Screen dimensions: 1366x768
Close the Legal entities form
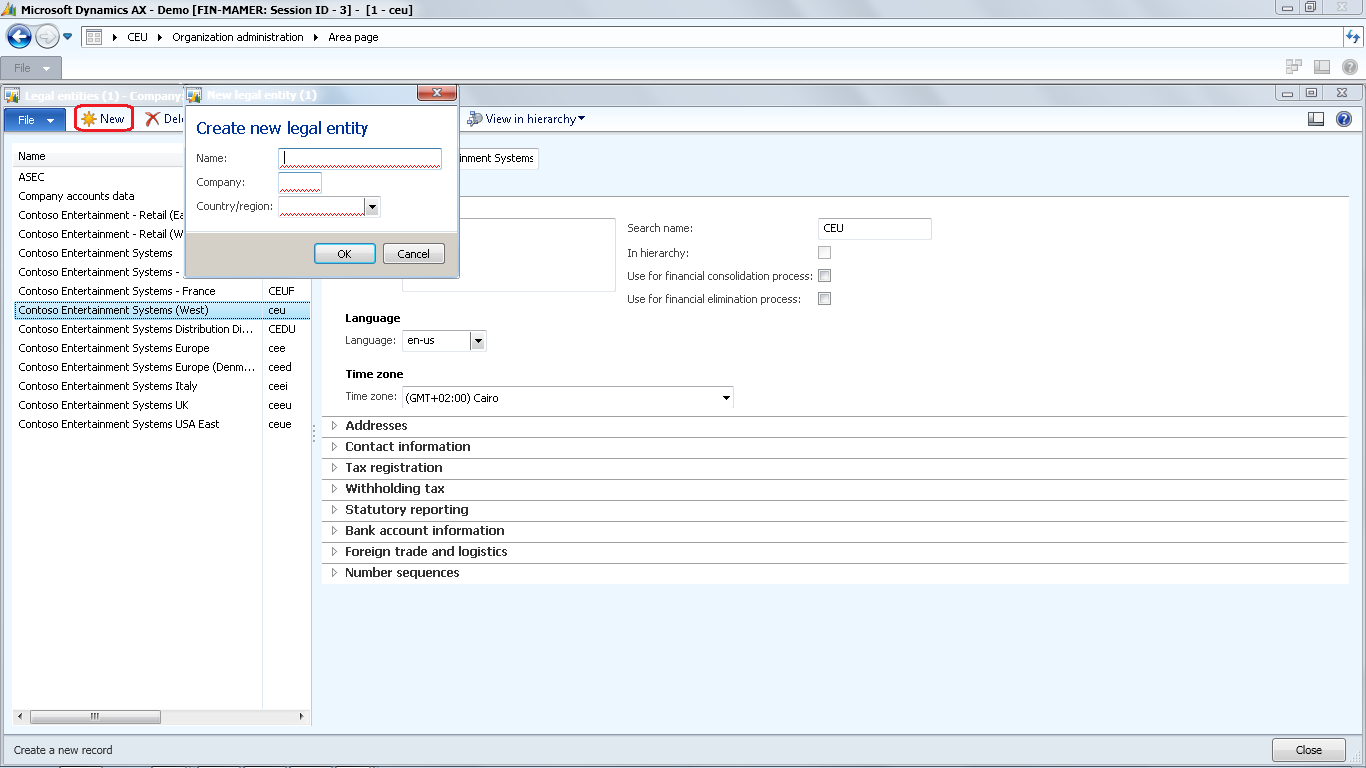(1309, 750)
